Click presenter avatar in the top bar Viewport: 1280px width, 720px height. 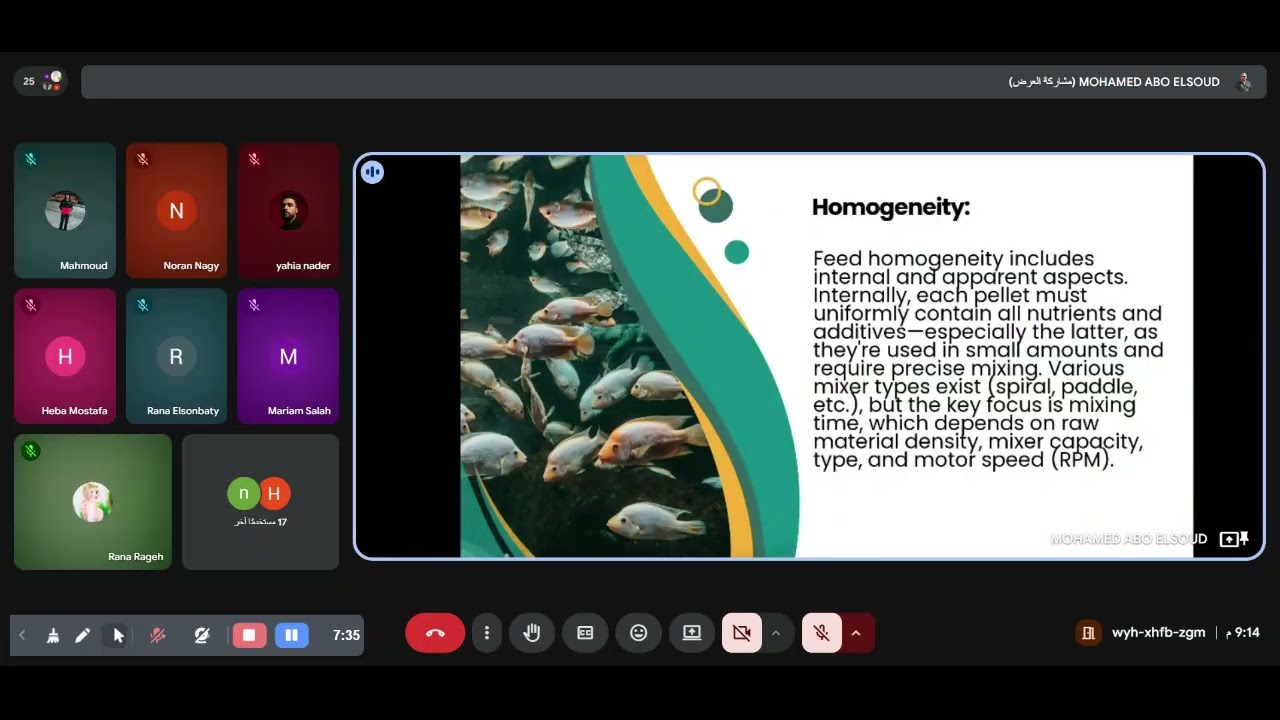(x=1244, y=82)
